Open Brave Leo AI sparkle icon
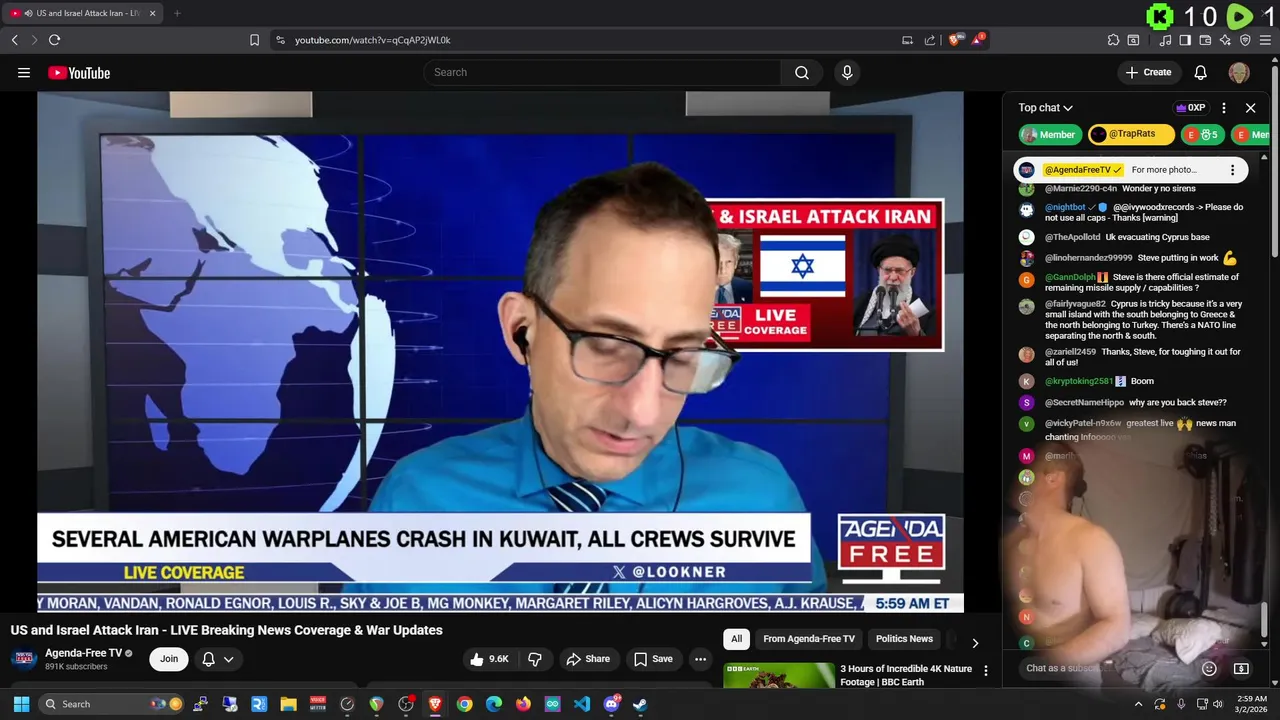The width and height of the screenshot is (1280, 720). pyautogui.click(x=1225, y=40)
